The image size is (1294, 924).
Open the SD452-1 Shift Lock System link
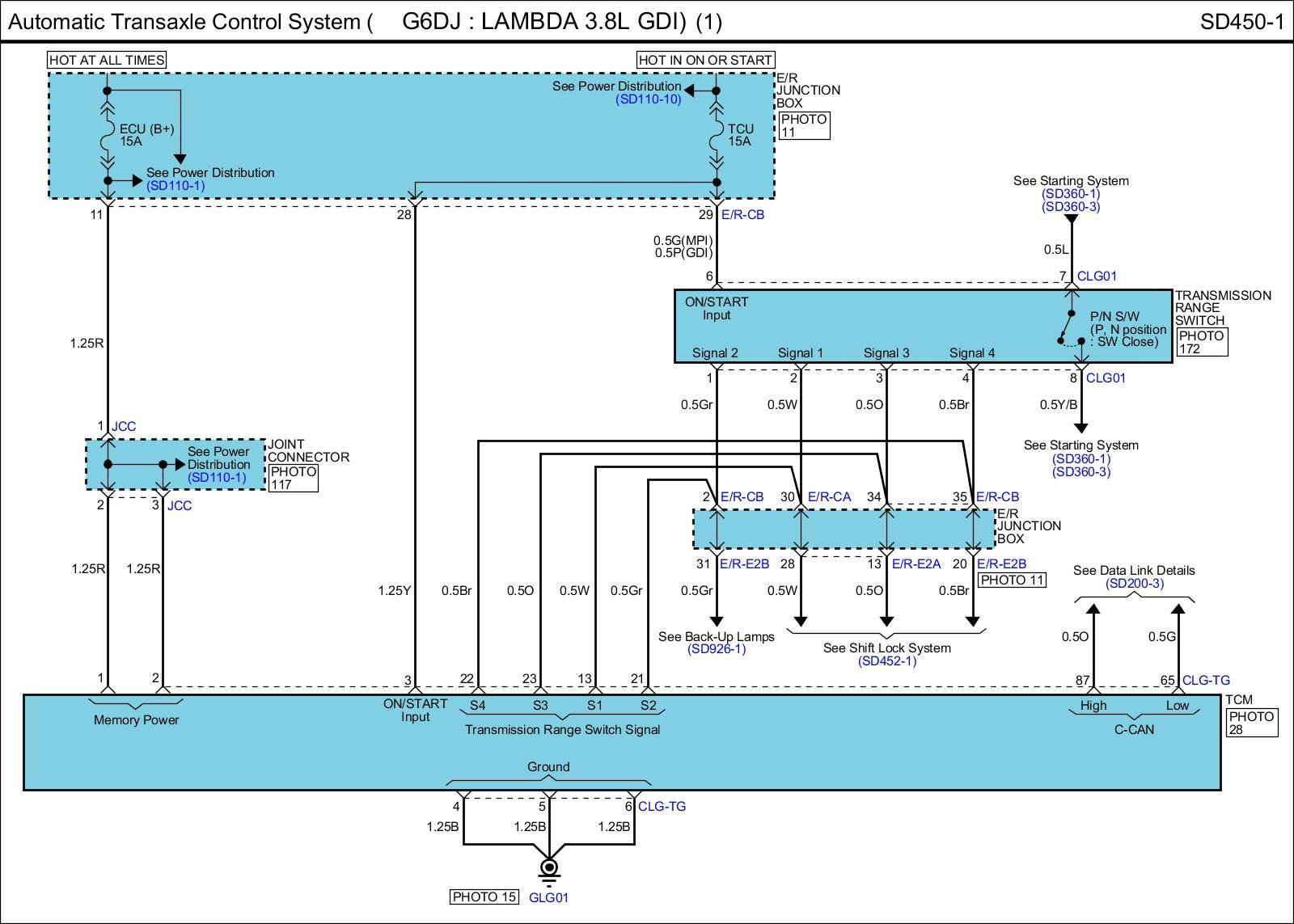(886, 661)
